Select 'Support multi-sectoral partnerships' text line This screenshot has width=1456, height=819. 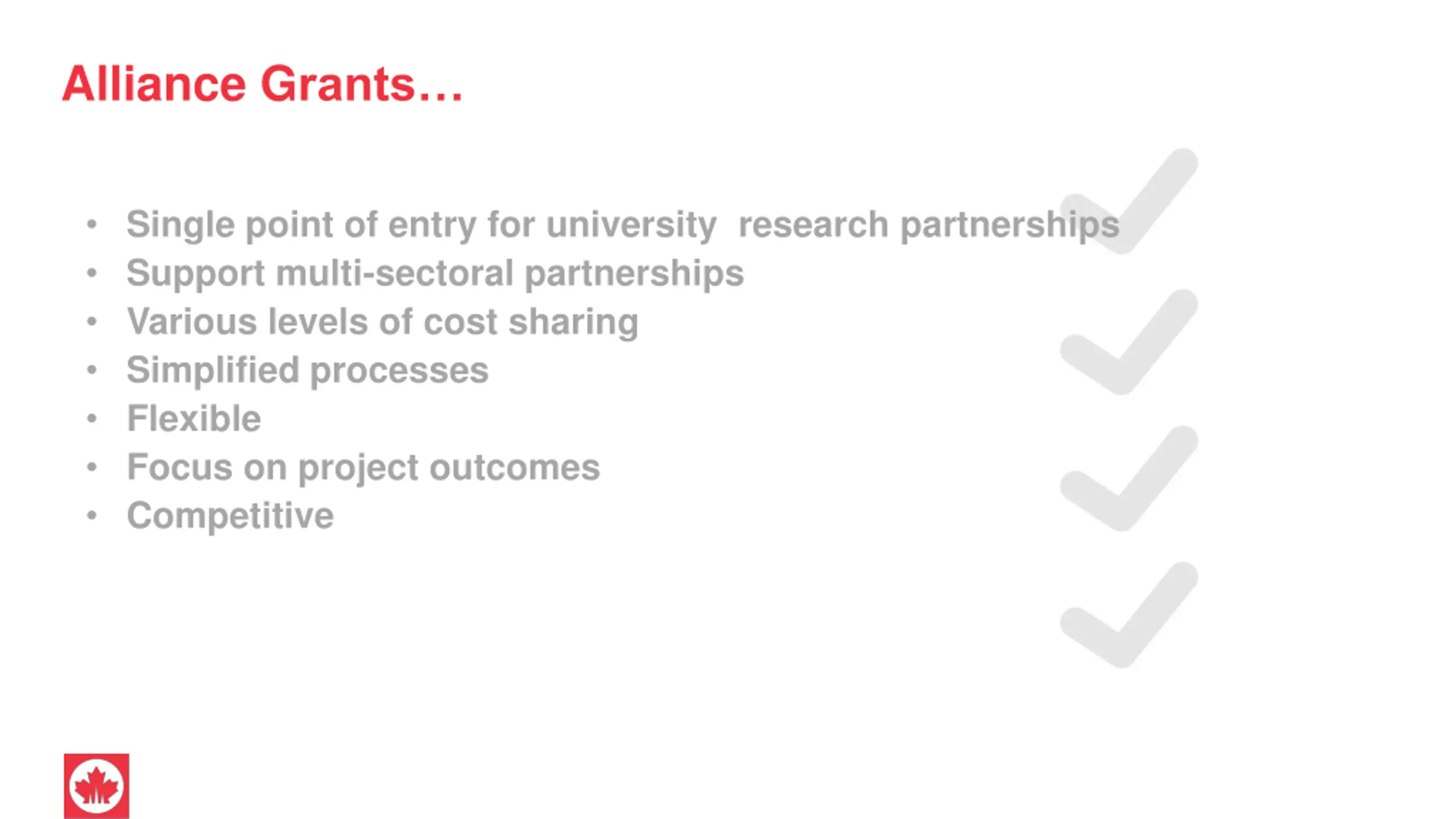[x=435, y=274]
